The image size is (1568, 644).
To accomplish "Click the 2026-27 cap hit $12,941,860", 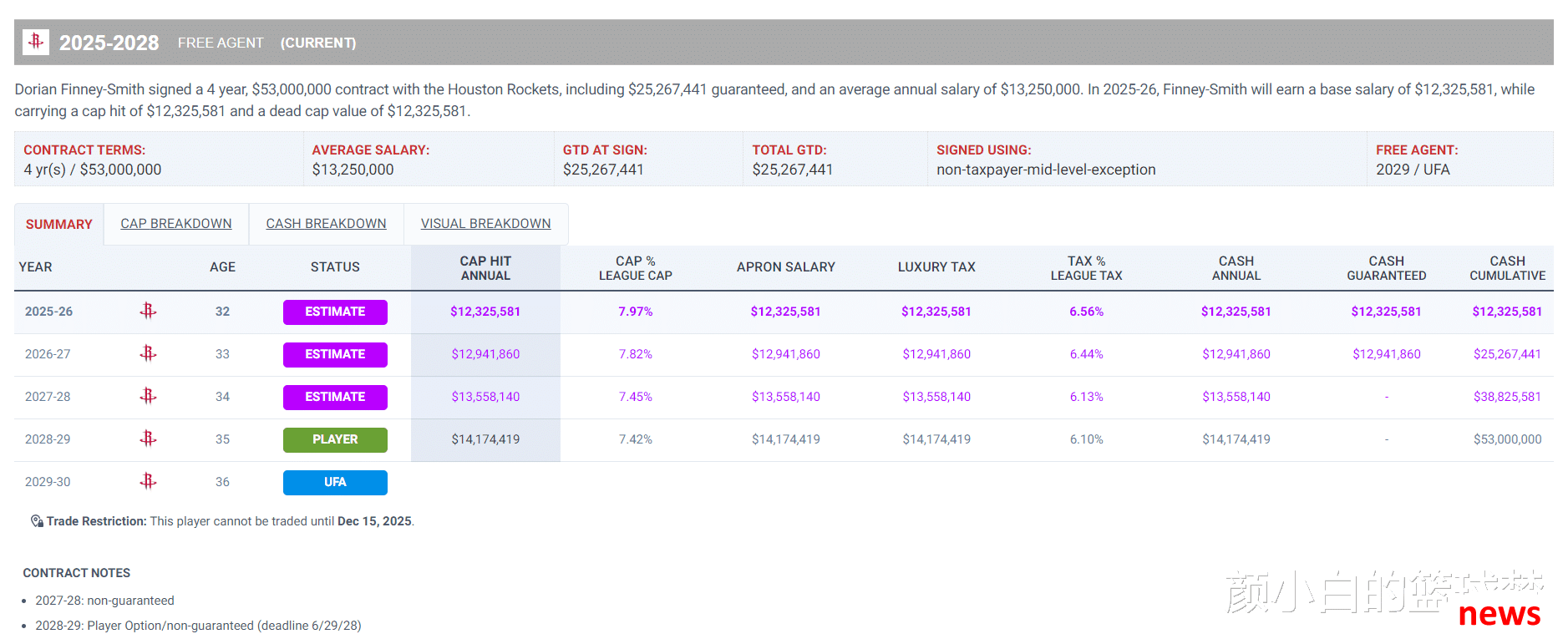I will [x=485, y=354].
